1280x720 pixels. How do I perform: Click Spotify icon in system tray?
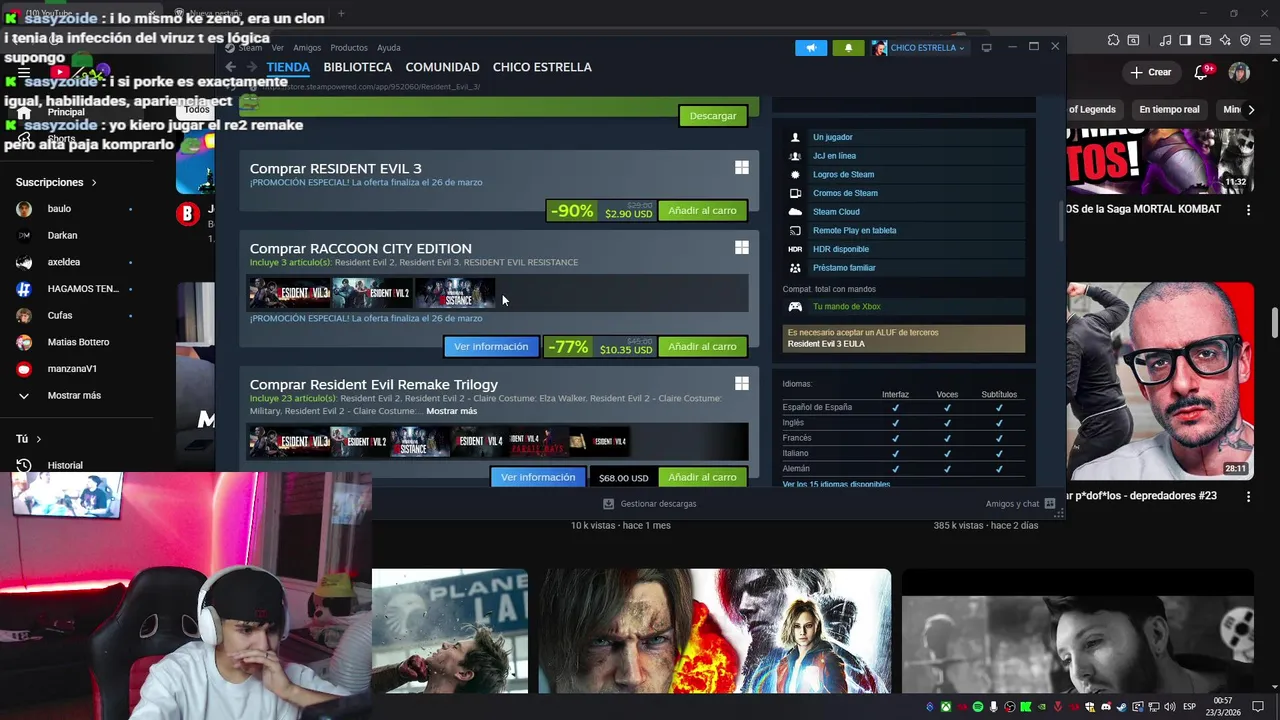pyautogui.click(x=978, y=707)
